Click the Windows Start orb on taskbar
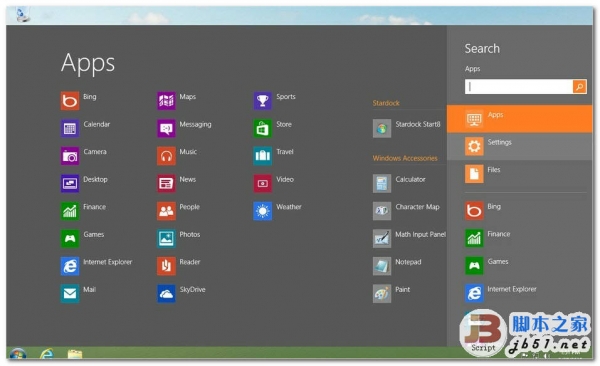This screenshot has width=600, height=366. [x=17, y=354]
